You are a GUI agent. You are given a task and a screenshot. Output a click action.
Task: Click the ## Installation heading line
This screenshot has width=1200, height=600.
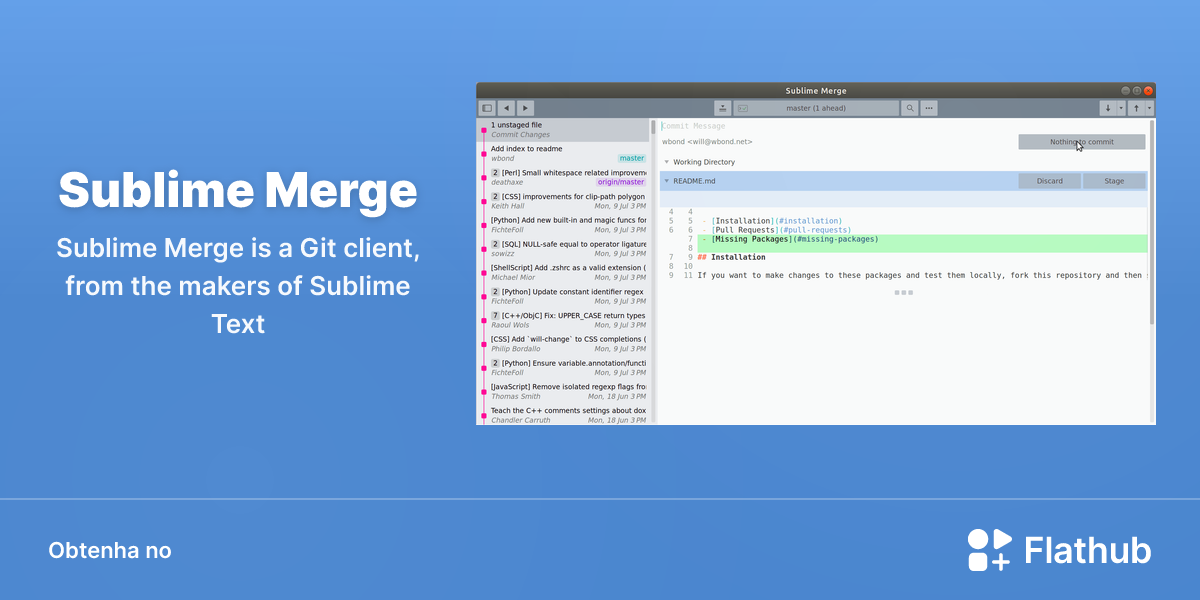point(731,257)
